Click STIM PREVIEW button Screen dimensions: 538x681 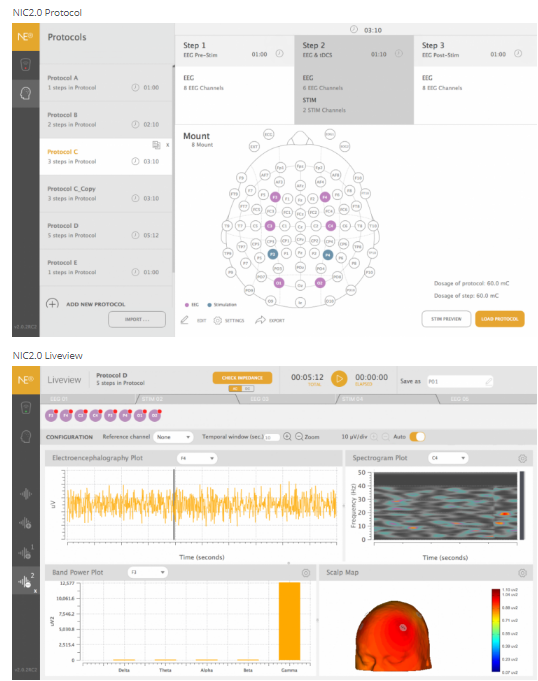coord(446,319)
